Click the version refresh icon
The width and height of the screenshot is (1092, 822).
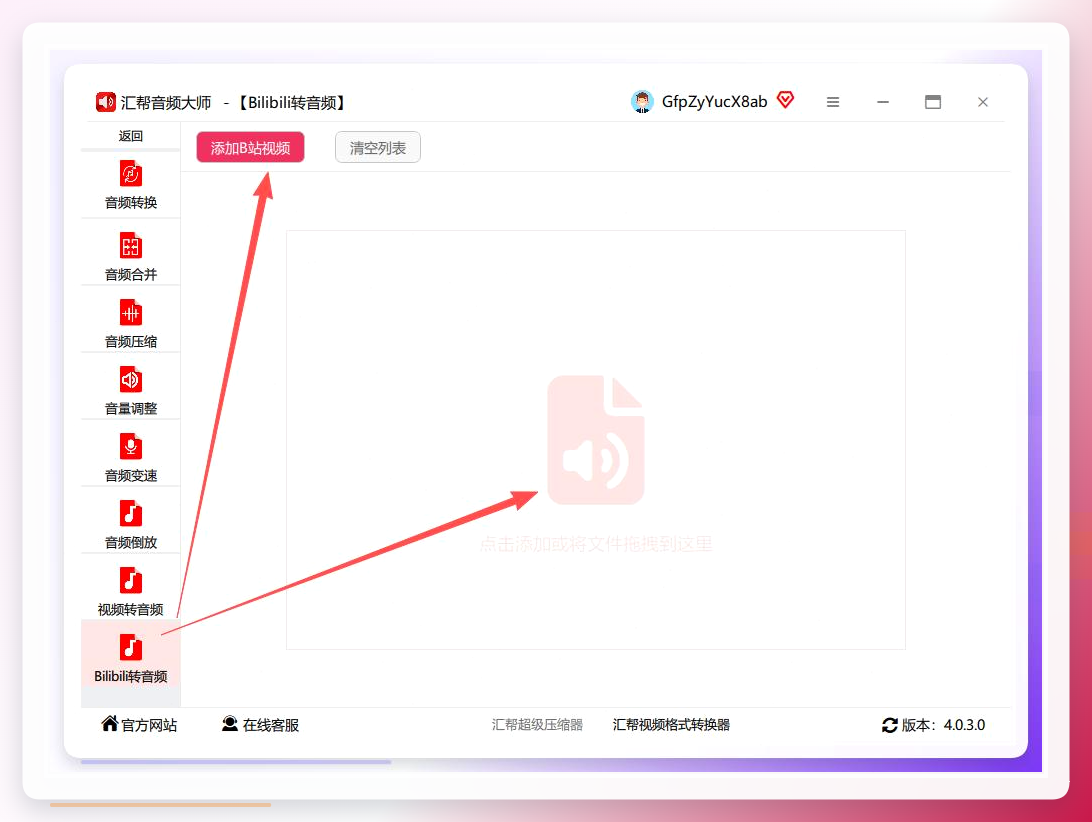(x=889, y=725)
